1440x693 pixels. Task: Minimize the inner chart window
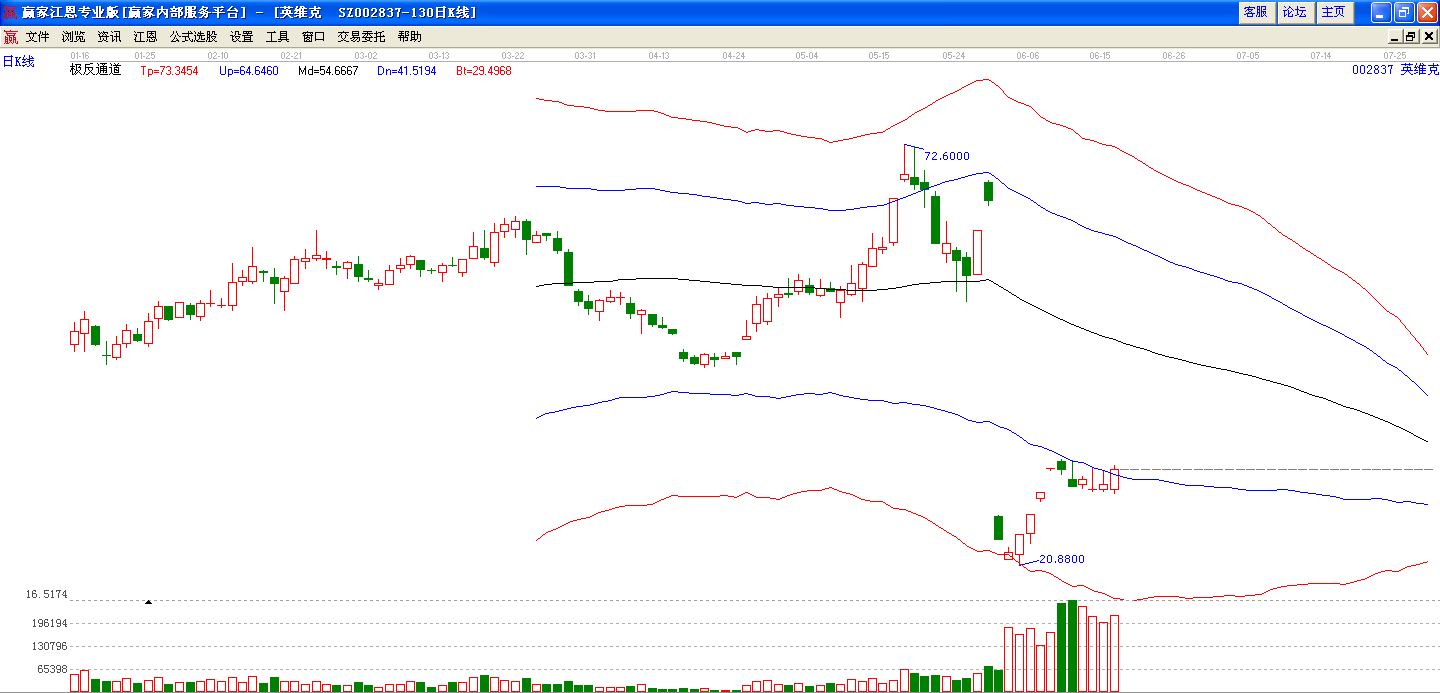(x=1395, y=37)
